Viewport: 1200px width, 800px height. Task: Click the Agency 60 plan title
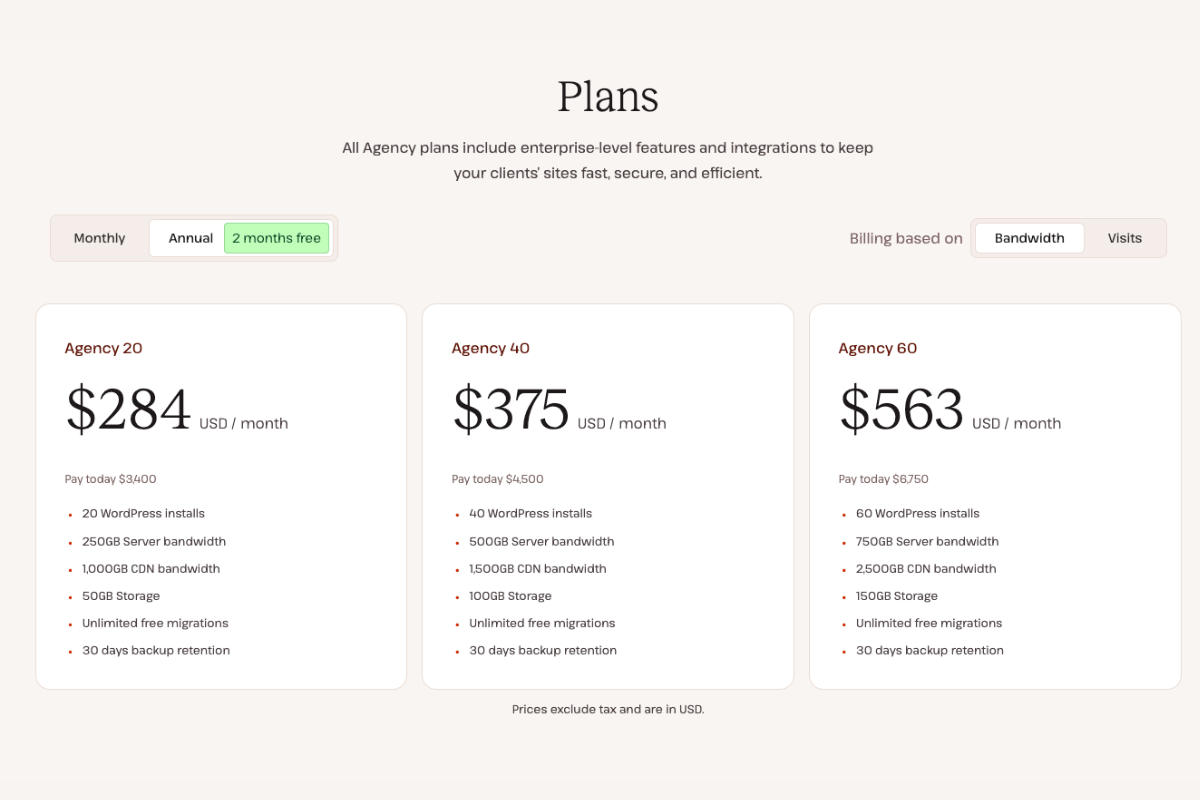click(878, 348)
